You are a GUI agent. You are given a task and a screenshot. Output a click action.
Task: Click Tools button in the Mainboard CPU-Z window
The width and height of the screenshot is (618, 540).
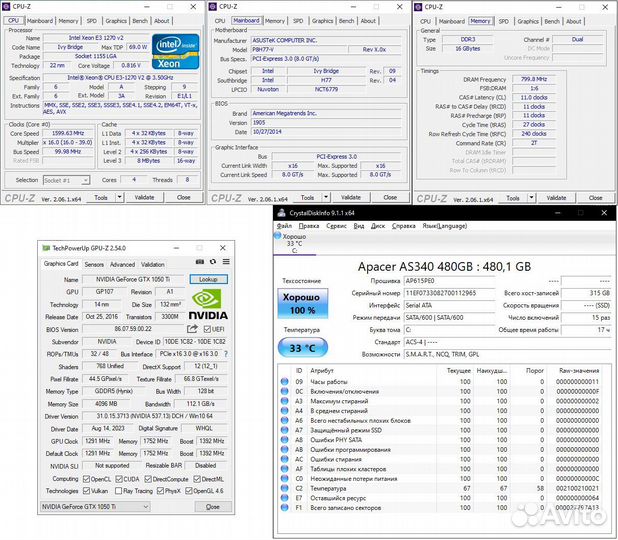tap(307, 197)
